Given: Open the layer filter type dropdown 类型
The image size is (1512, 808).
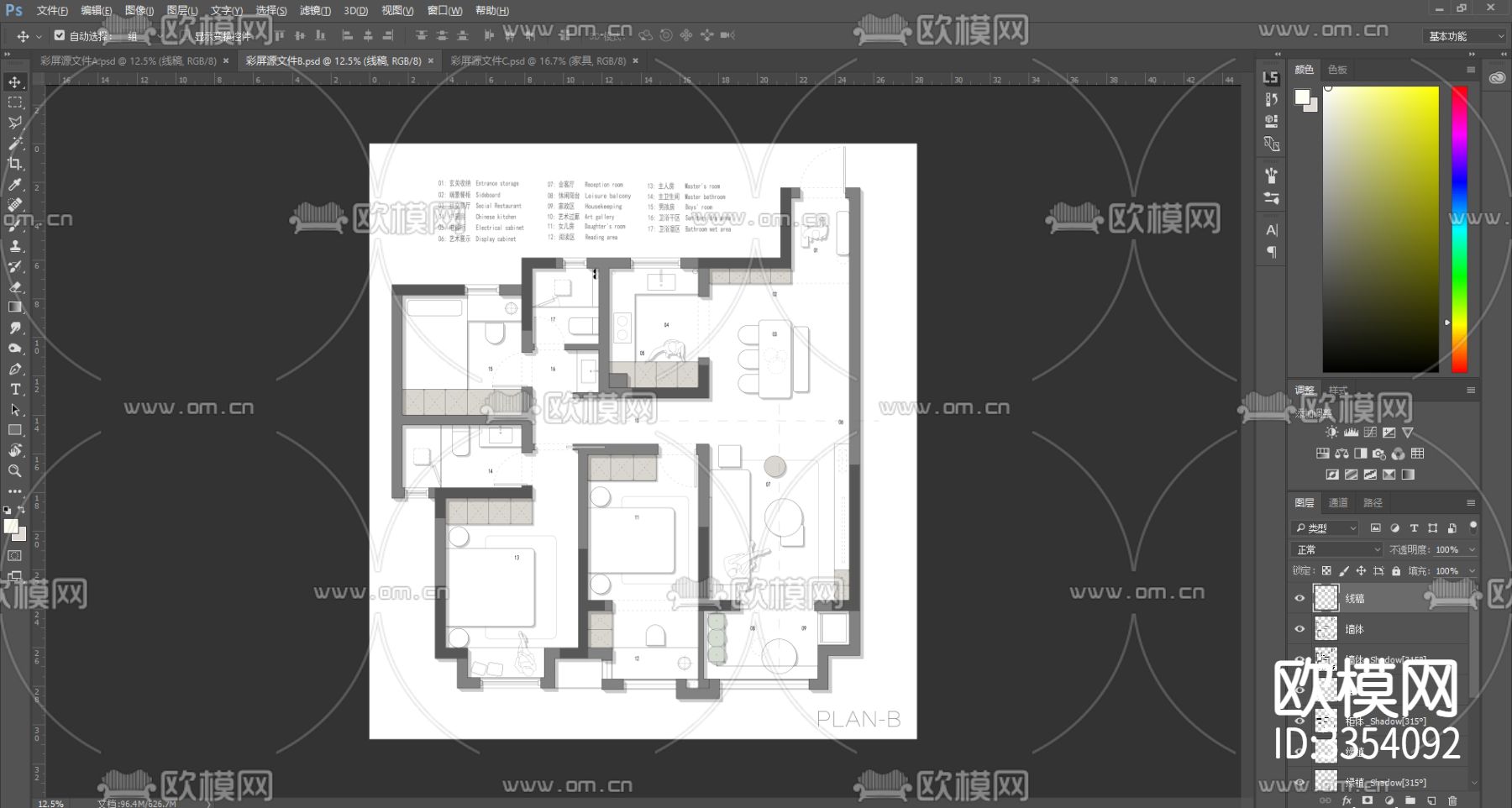Looking at the screenshot, I should coord(1325,527).
